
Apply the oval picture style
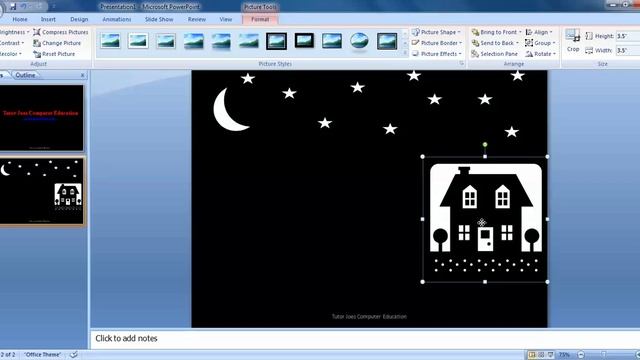pos(359,41)
